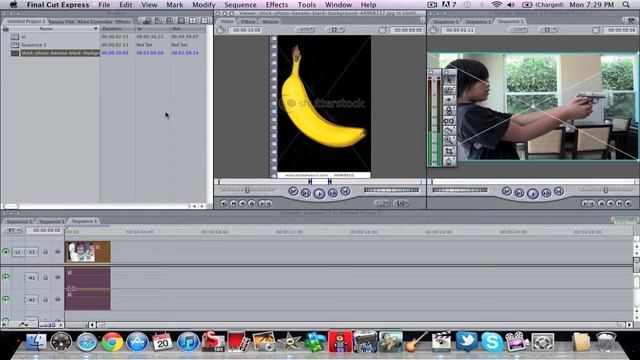Open GarageBand guitar icon in the Dock
Viewport: 640px width, 360px height.
pos(416,342)
